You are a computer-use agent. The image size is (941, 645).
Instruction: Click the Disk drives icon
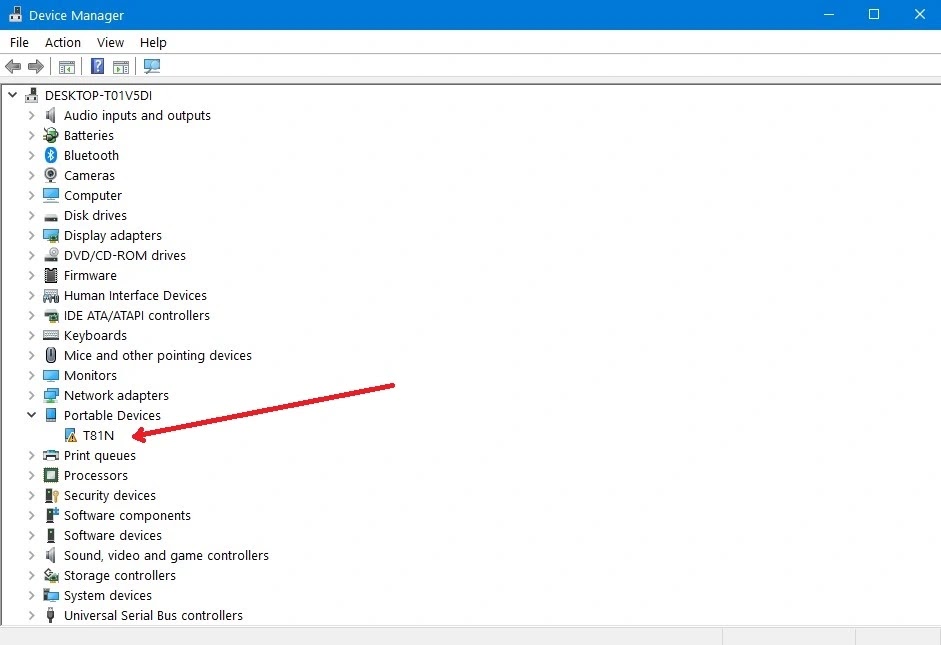coord(51,216)
